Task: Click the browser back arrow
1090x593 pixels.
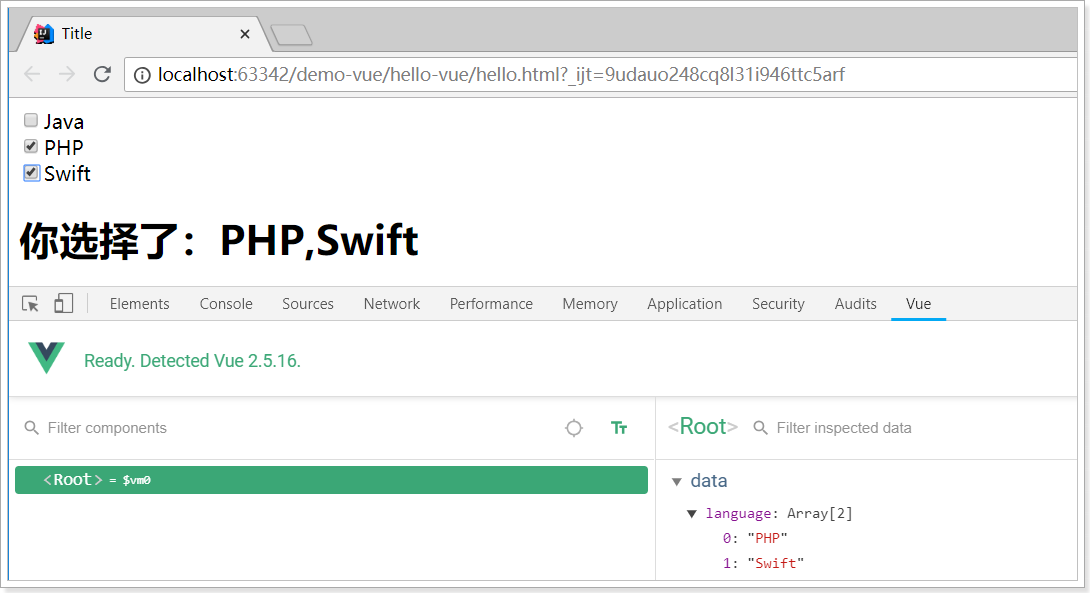Action: pos(32,74)
